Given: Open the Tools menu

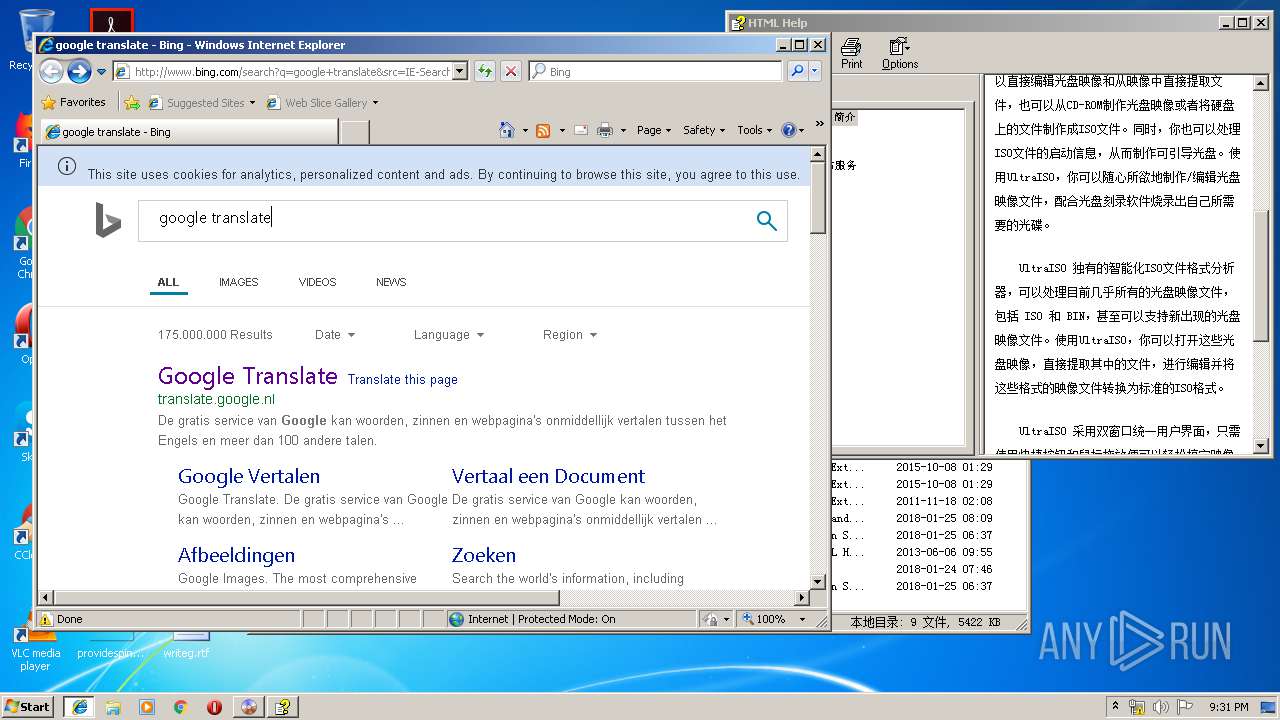Looking at the screenshot, I should click(x=755, y=130).
